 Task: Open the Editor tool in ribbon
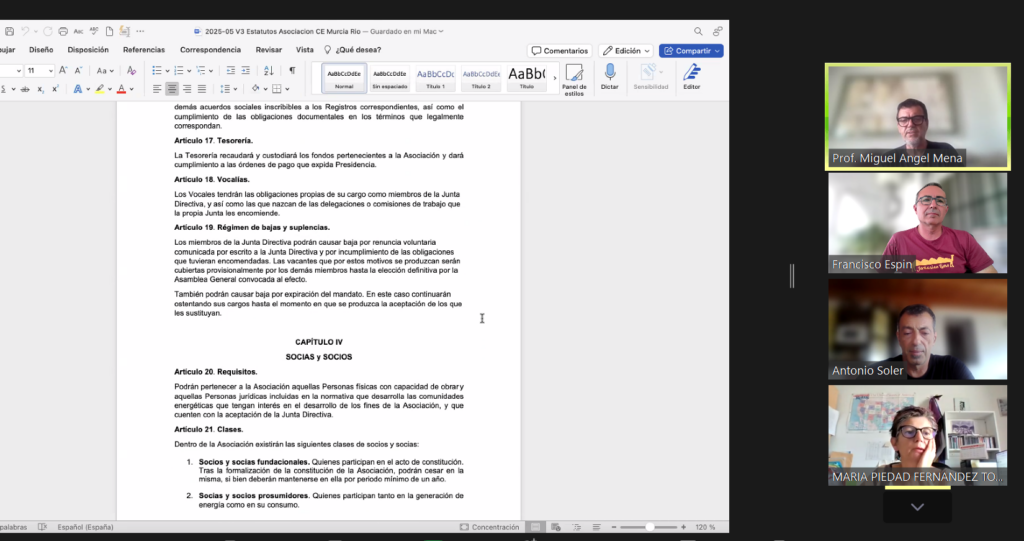[x=691, y=77]
